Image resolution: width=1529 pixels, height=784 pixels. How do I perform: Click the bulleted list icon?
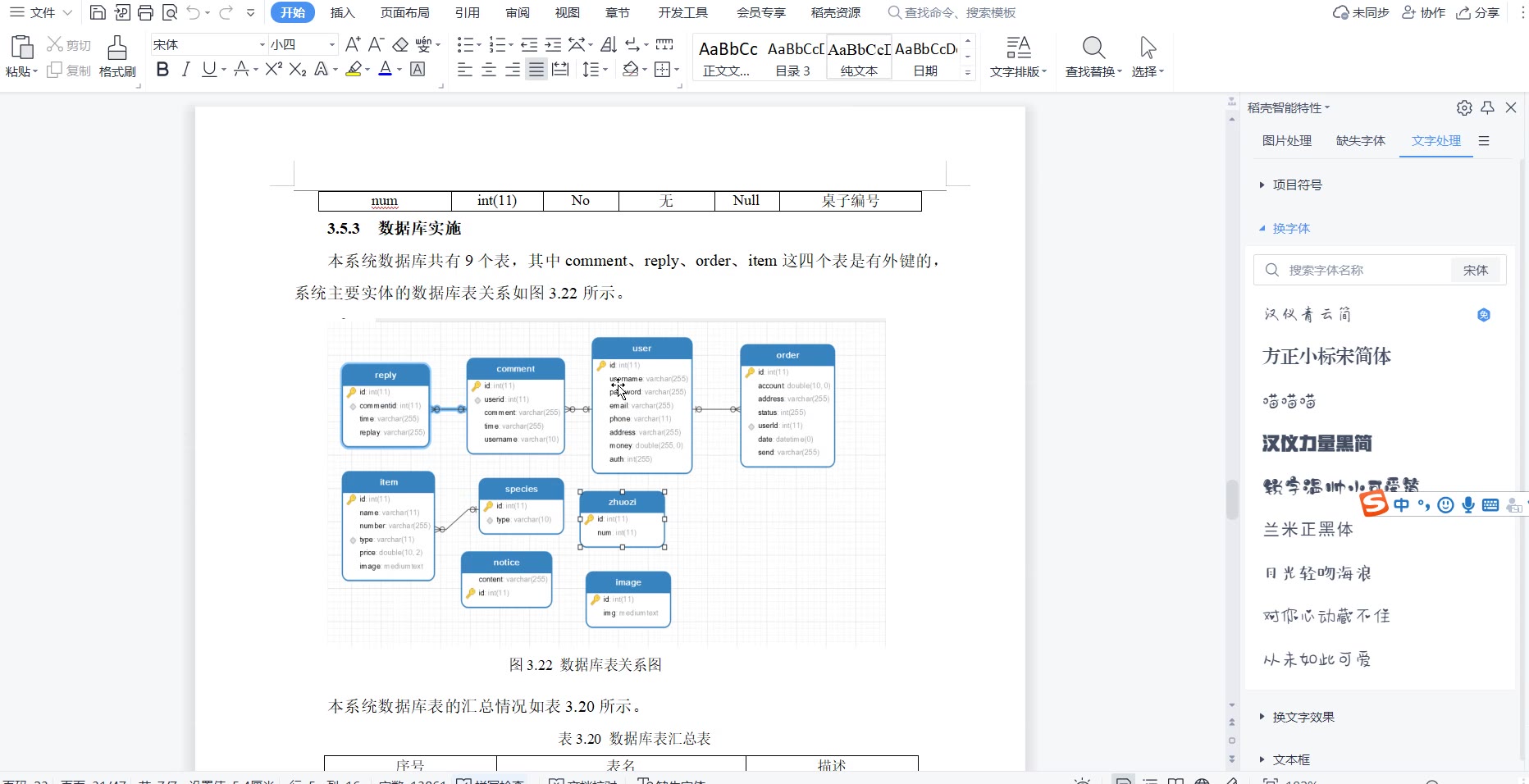point(465,44)
